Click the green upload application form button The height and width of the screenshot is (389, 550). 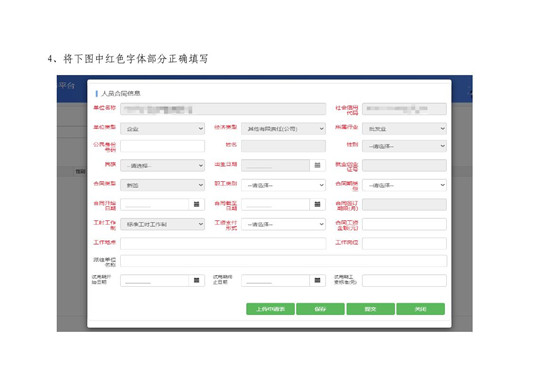pyautogui.click(x=270, y=309)
